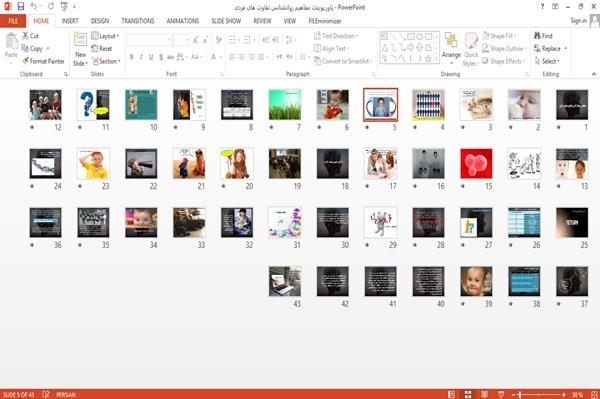This screenshot has width=600, height=399.
Task: Click the Undo arrow icon
Action: [34, 6]
